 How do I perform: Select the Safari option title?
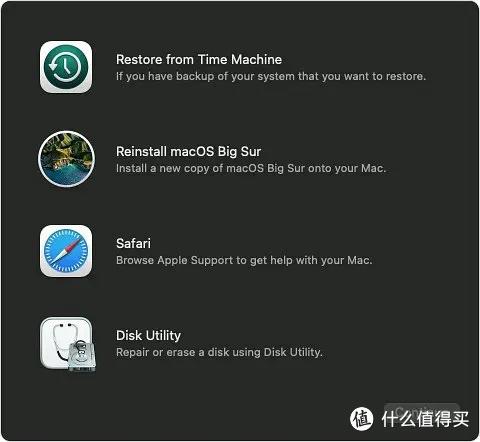pos(133,243)
